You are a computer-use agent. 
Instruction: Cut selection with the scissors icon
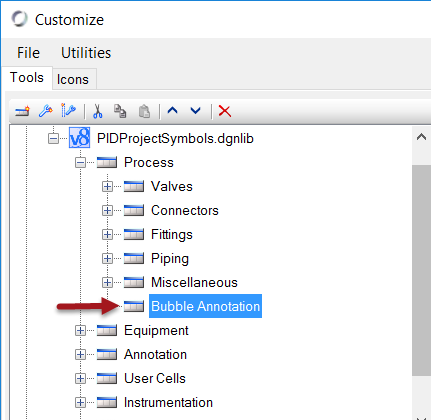97,111
